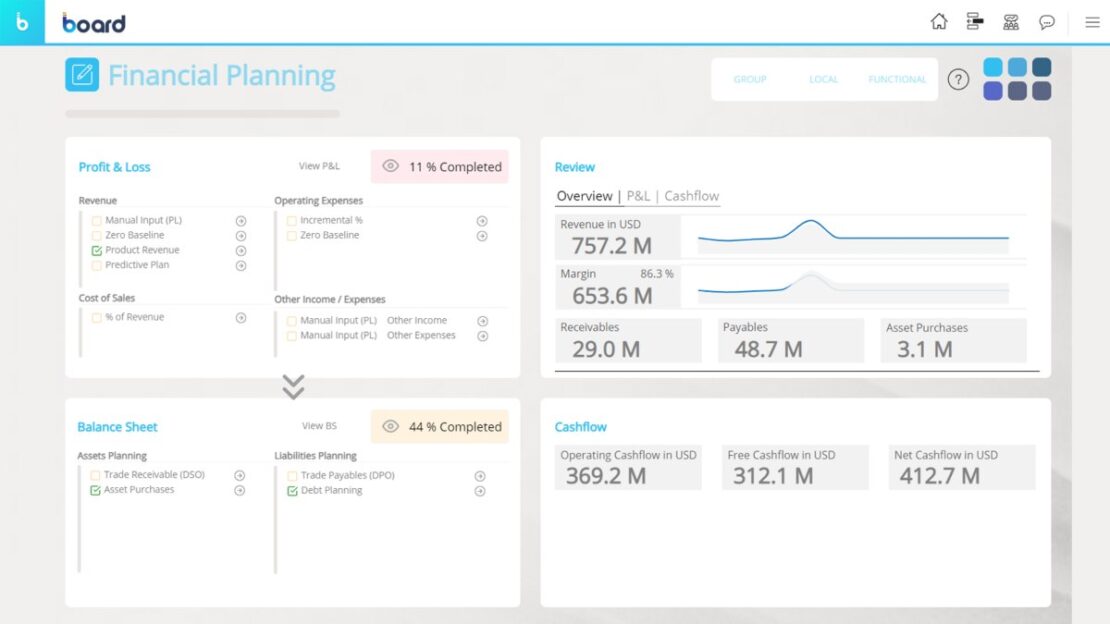Image resolution: width=1110 pixels, height=624 pixels.
Task: Click the Financial Planning pencil icon
Action: pos(82,74)
